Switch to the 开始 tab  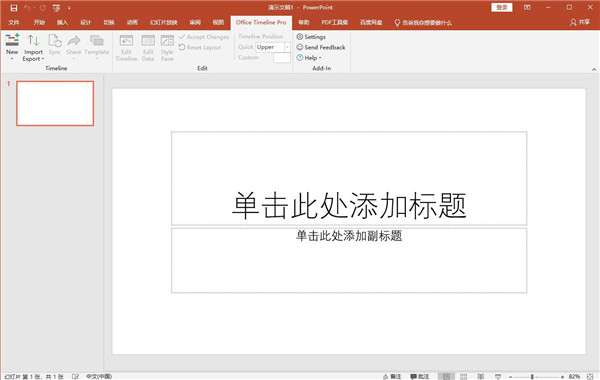[39, 23]
